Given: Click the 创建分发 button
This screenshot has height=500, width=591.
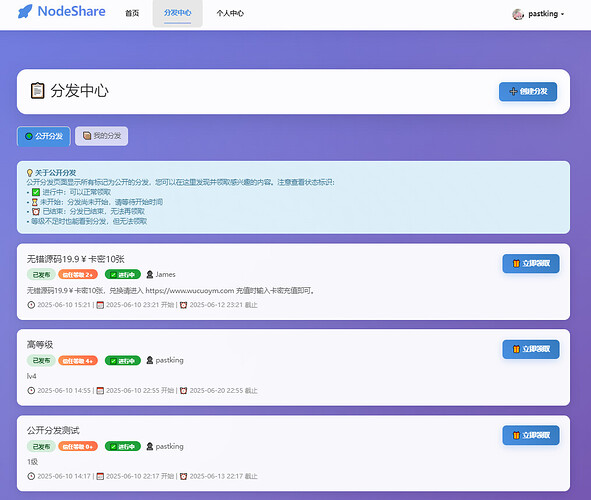Looking at the screenshot, I should [528, 92].
